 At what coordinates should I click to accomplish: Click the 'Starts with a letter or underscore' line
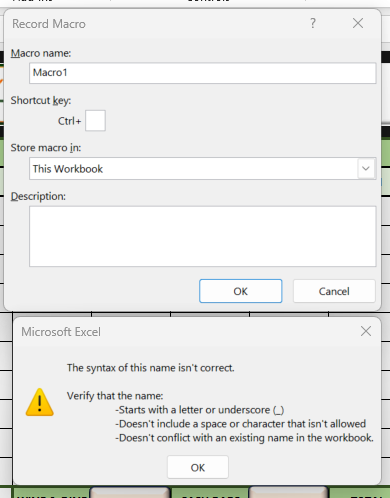click(x=200, y=410)
